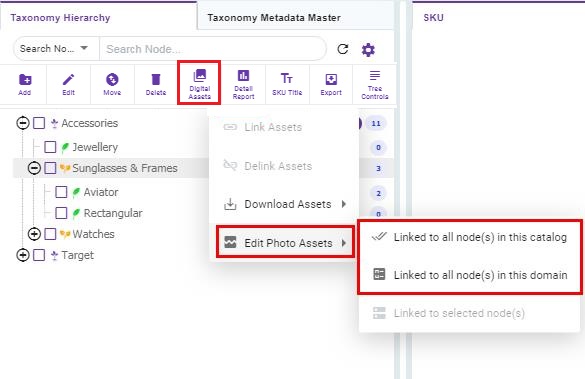Select the Jewellery tree label

pyautogui.click(x=95, y=147)
